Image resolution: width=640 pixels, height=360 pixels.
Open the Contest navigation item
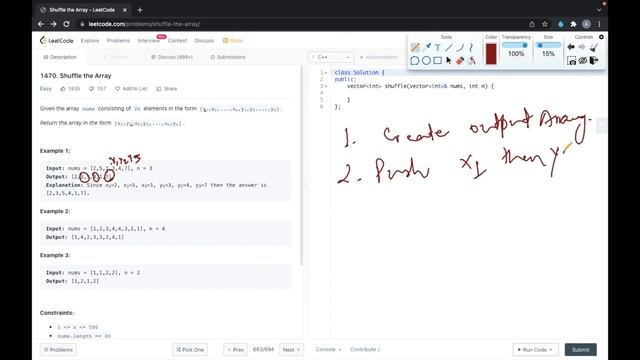click(177, 40)
